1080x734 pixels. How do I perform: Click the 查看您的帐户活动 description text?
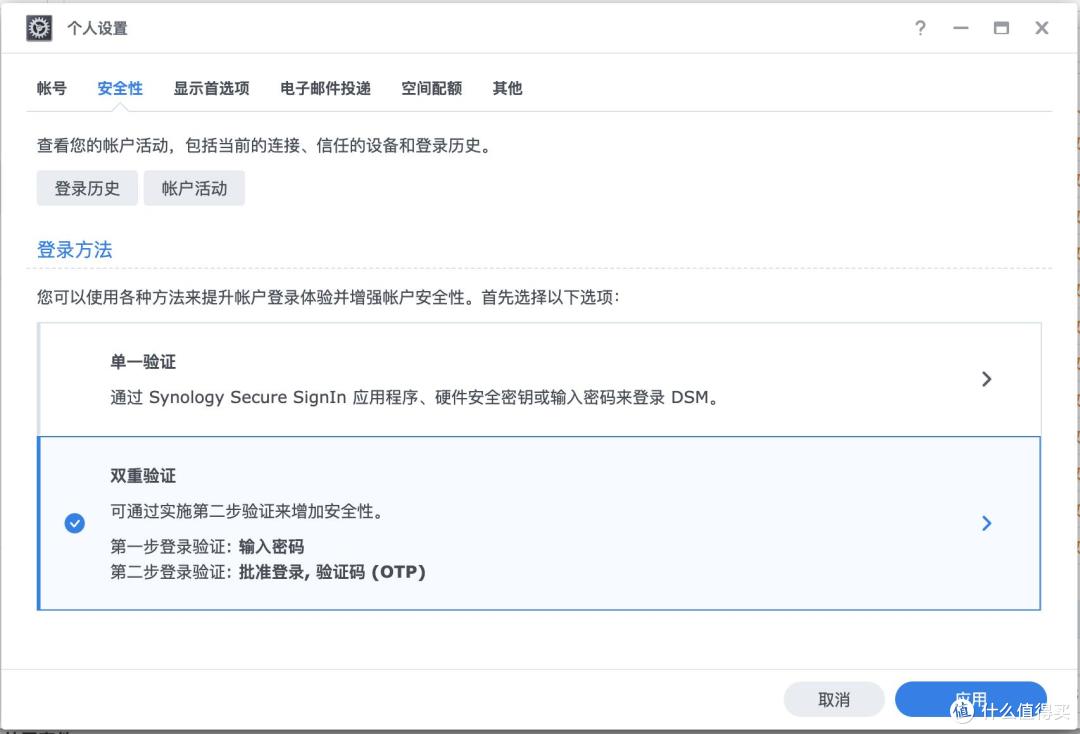tap(265, 145)
